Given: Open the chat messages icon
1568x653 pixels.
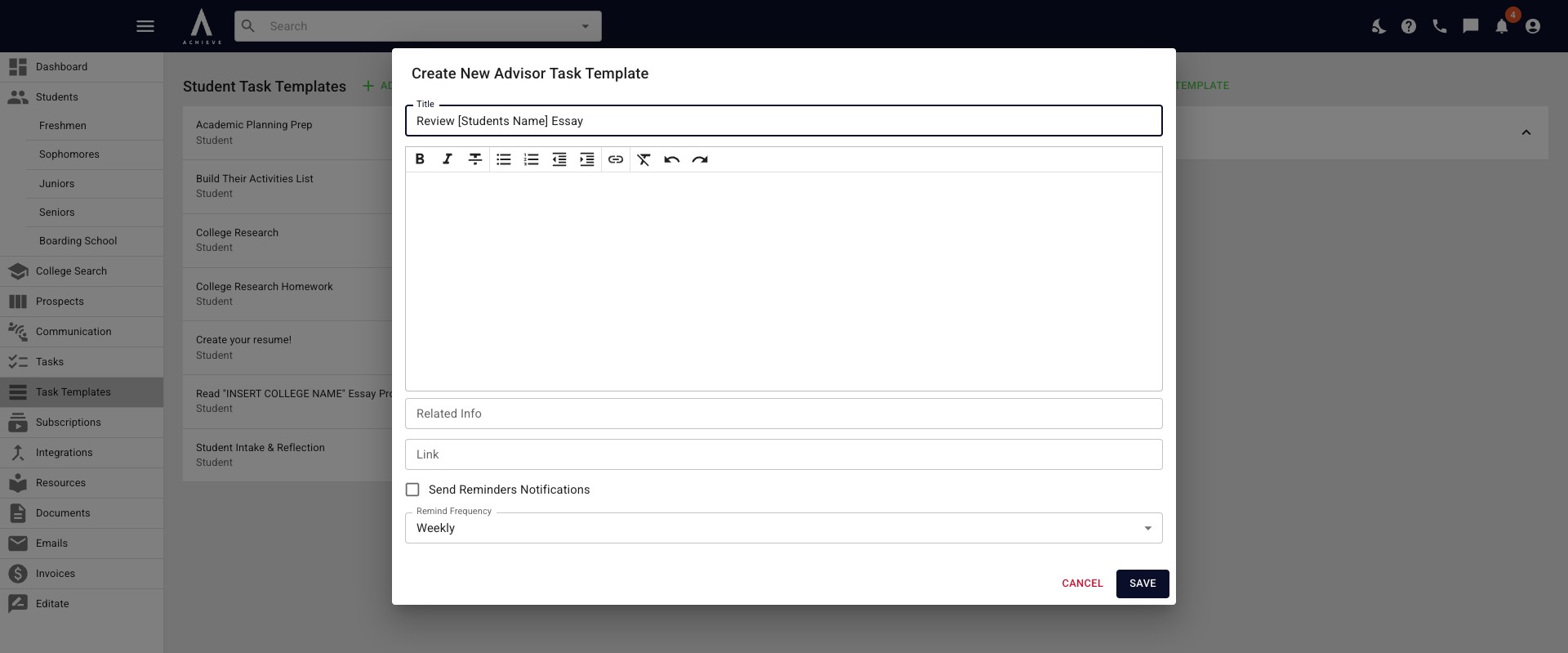Looking at the screenshot, I should click(1471, 26).
